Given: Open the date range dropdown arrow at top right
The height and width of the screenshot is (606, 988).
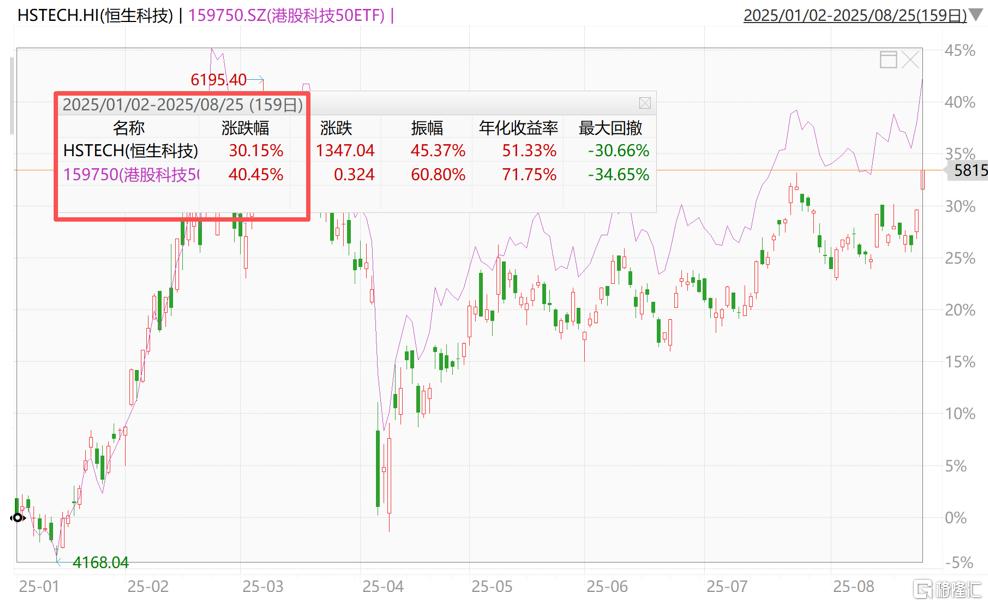Looking at the screenshot, I should tap(977, 15).
